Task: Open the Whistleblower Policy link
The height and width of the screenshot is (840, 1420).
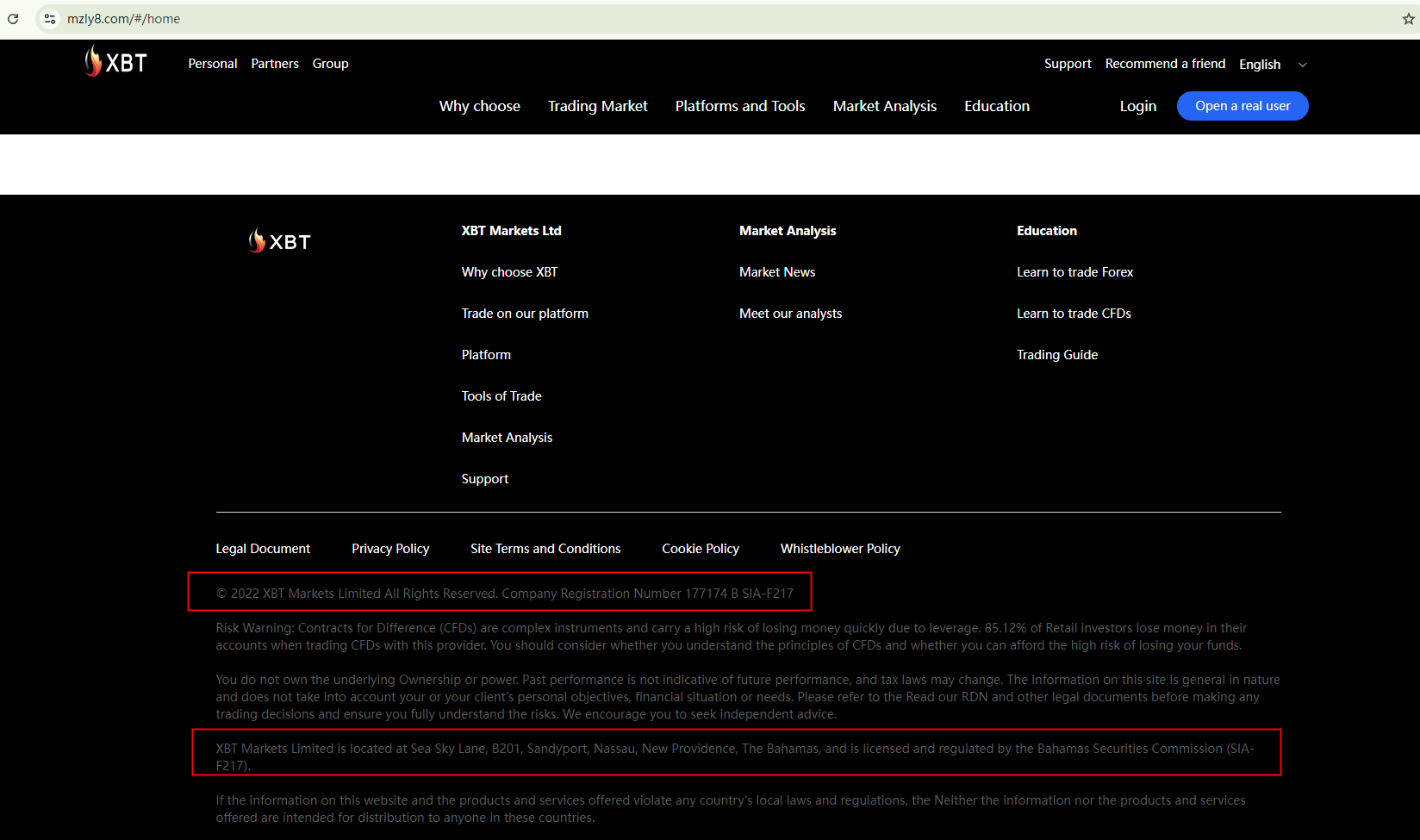Action: coord(840,549)
